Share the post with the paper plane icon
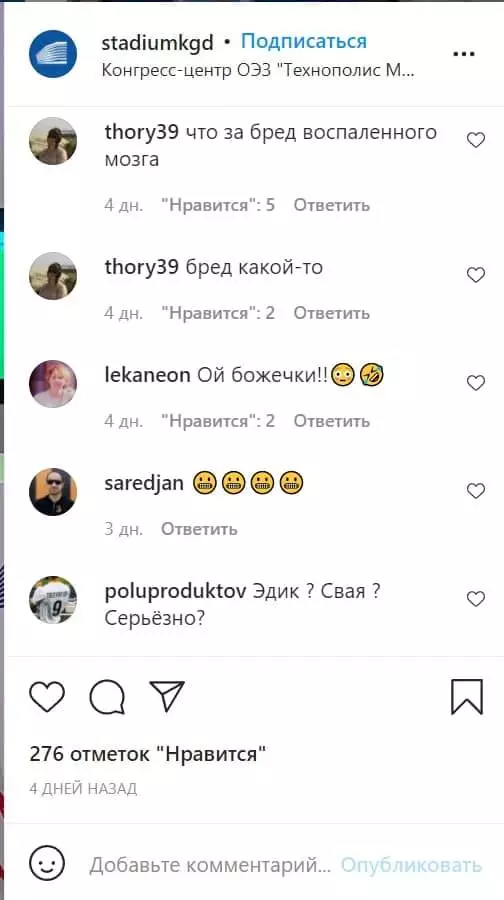Image resolution: width=504 pixels, height=900 pixels. point(167,696)
